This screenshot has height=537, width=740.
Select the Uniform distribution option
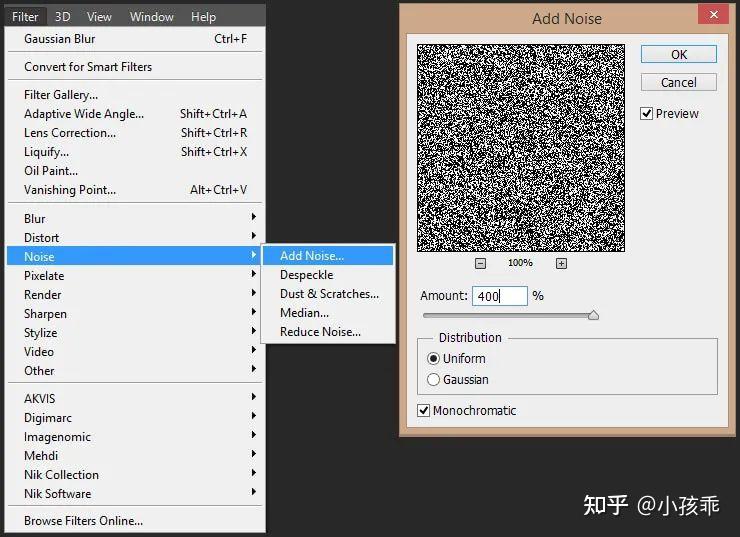point(433,359)
